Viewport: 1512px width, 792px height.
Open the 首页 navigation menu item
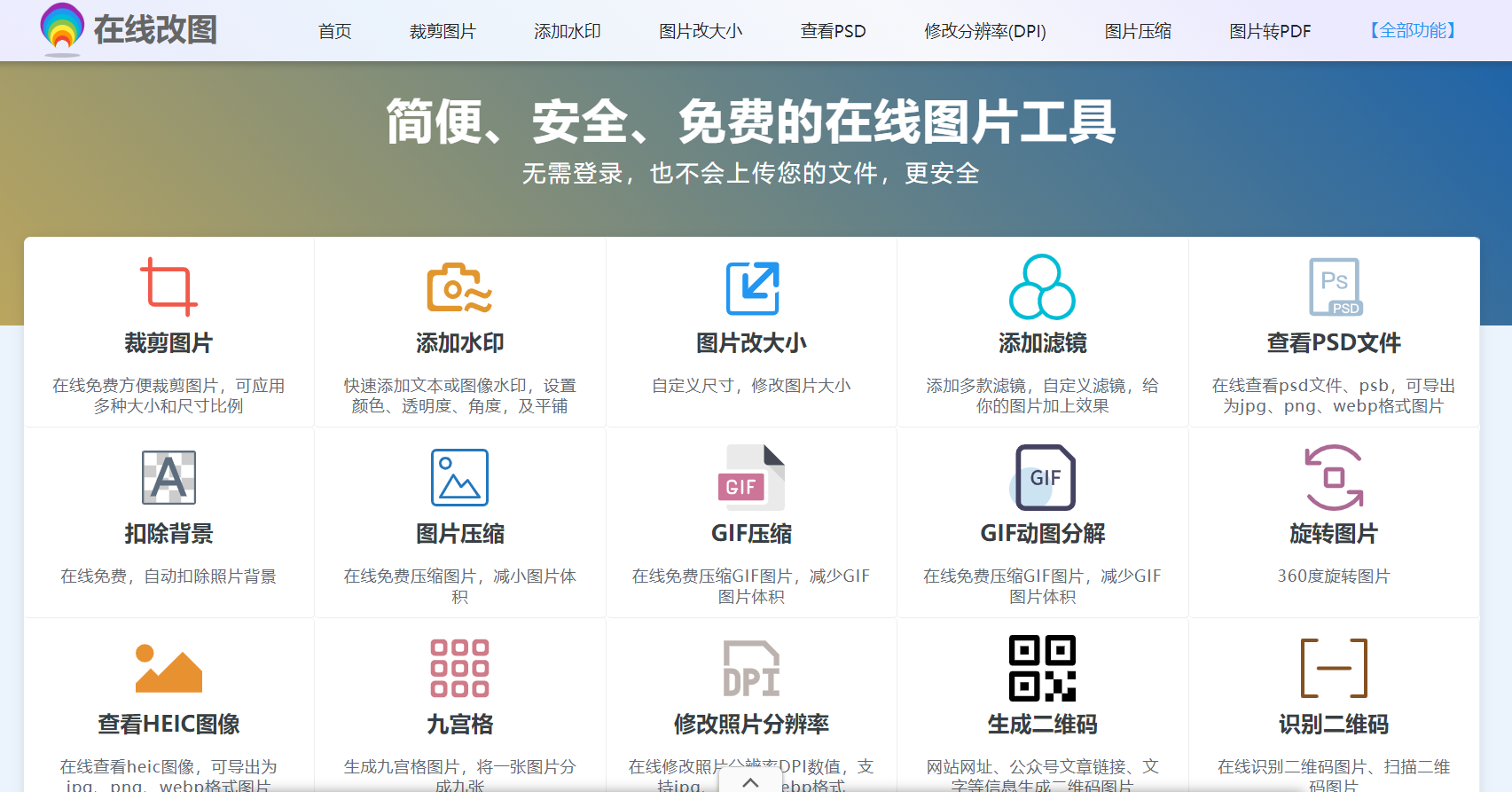tap(334, 31)
